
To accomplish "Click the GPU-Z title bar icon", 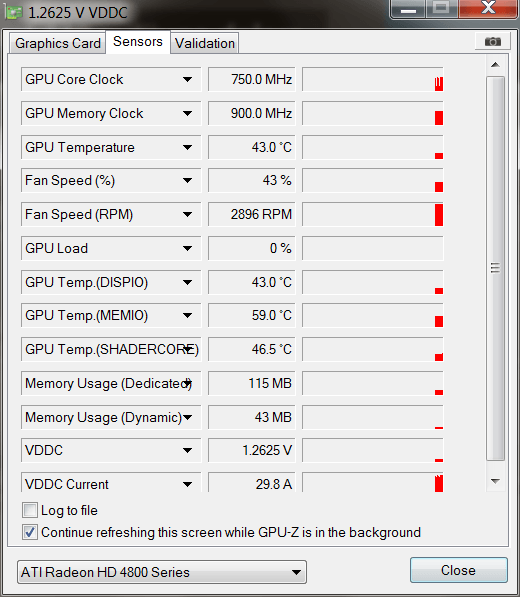I will click(x=13, y=12).
